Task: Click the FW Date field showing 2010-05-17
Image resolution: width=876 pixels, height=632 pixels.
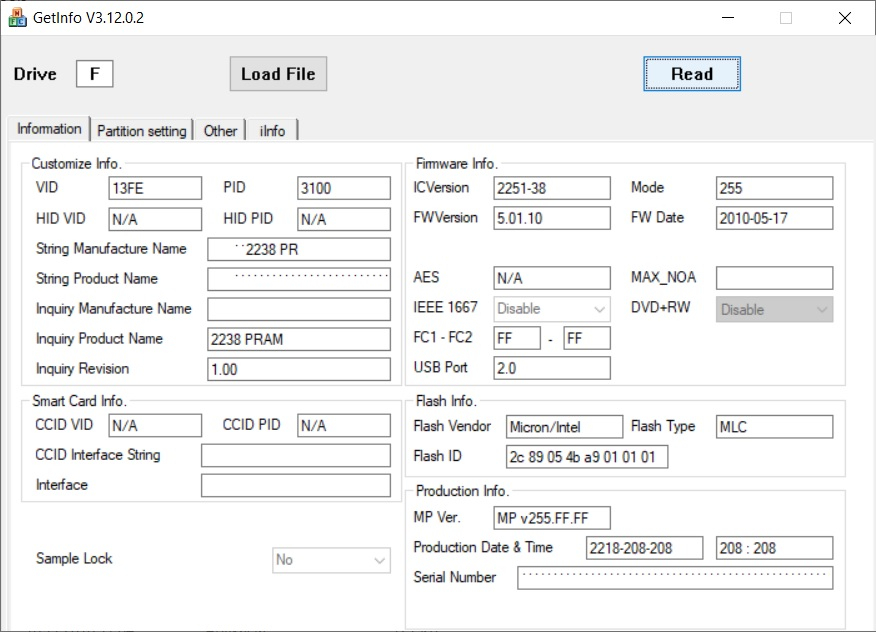Action: pyautogui.click(x=774, y=218)
